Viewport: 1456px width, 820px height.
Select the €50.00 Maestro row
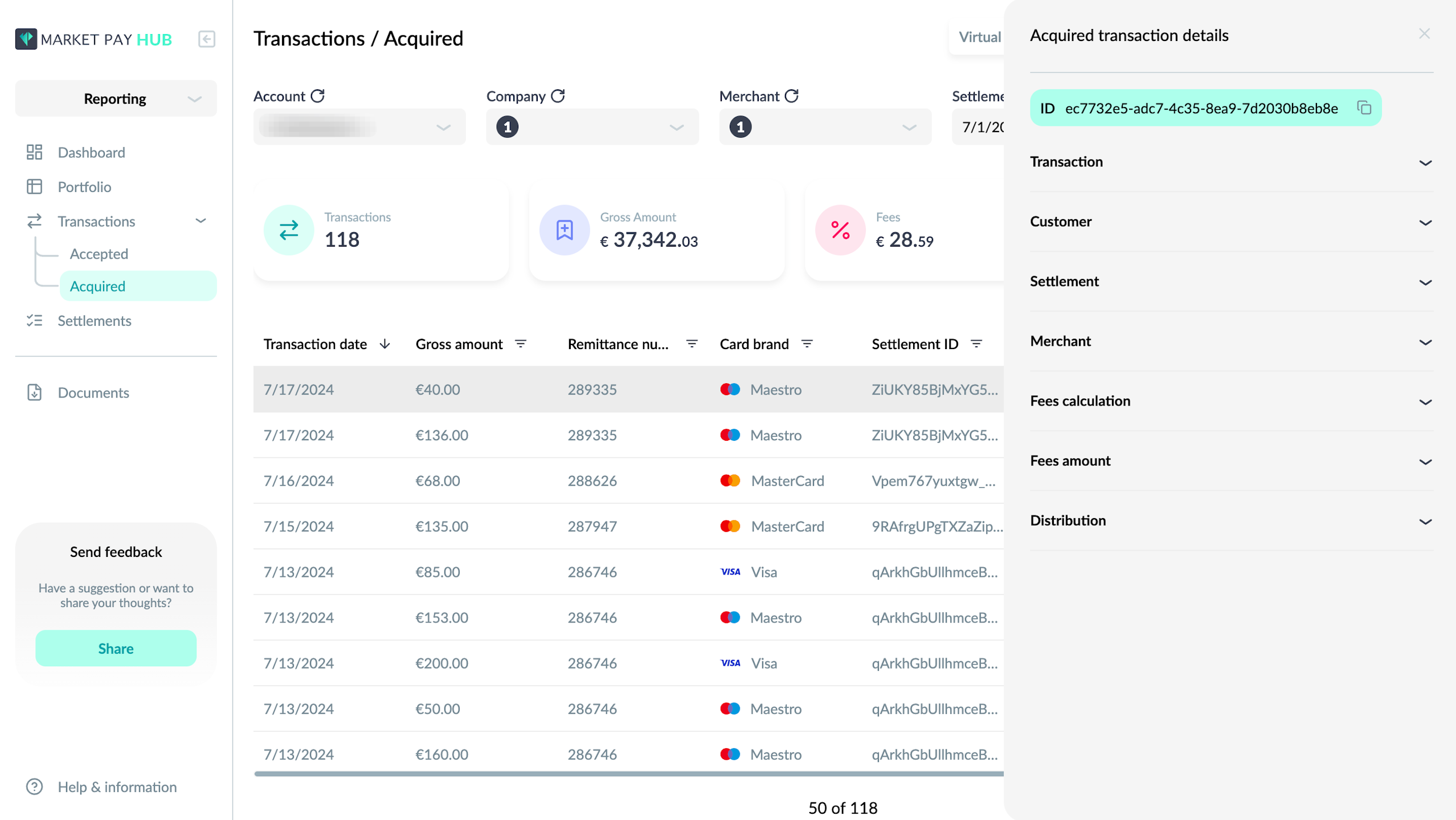tap(628, 708)
